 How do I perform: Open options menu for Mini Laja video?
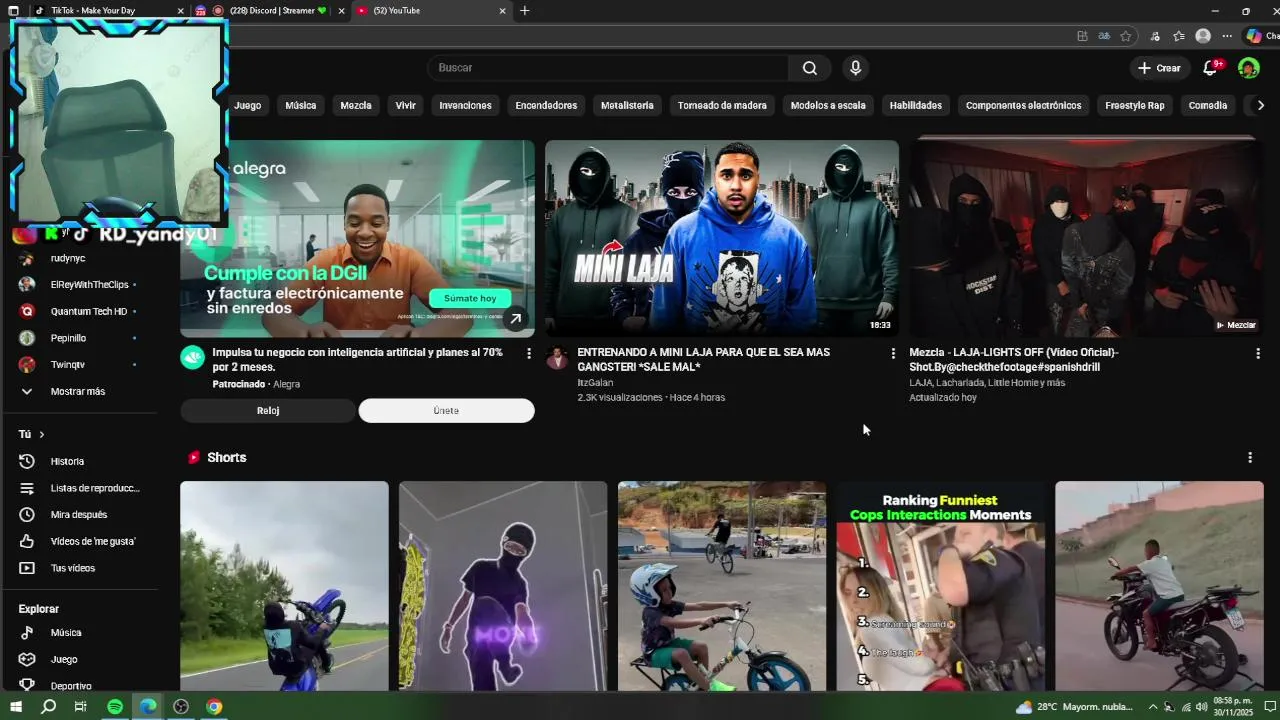click(x=893, y=353)
